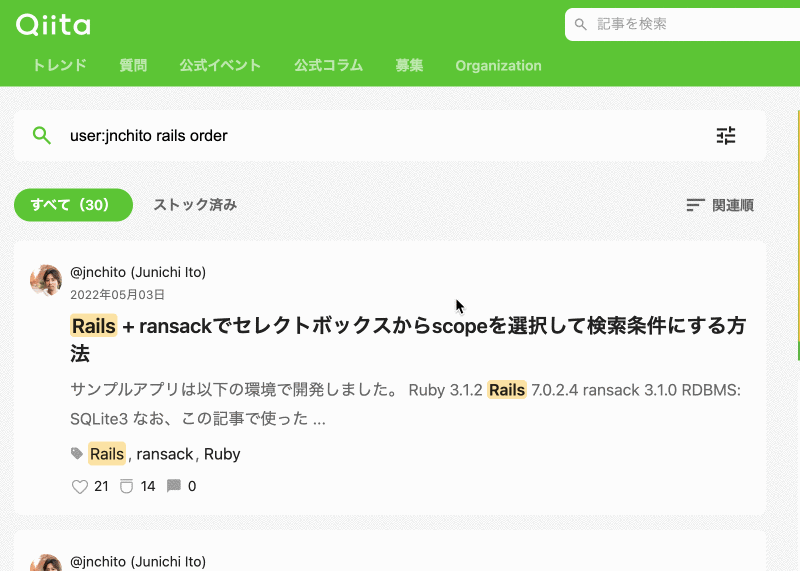The width and height of the screenshot is (800, 571).
Task: Open the search filter sliders icon
Action: click(x=726, y=135)
